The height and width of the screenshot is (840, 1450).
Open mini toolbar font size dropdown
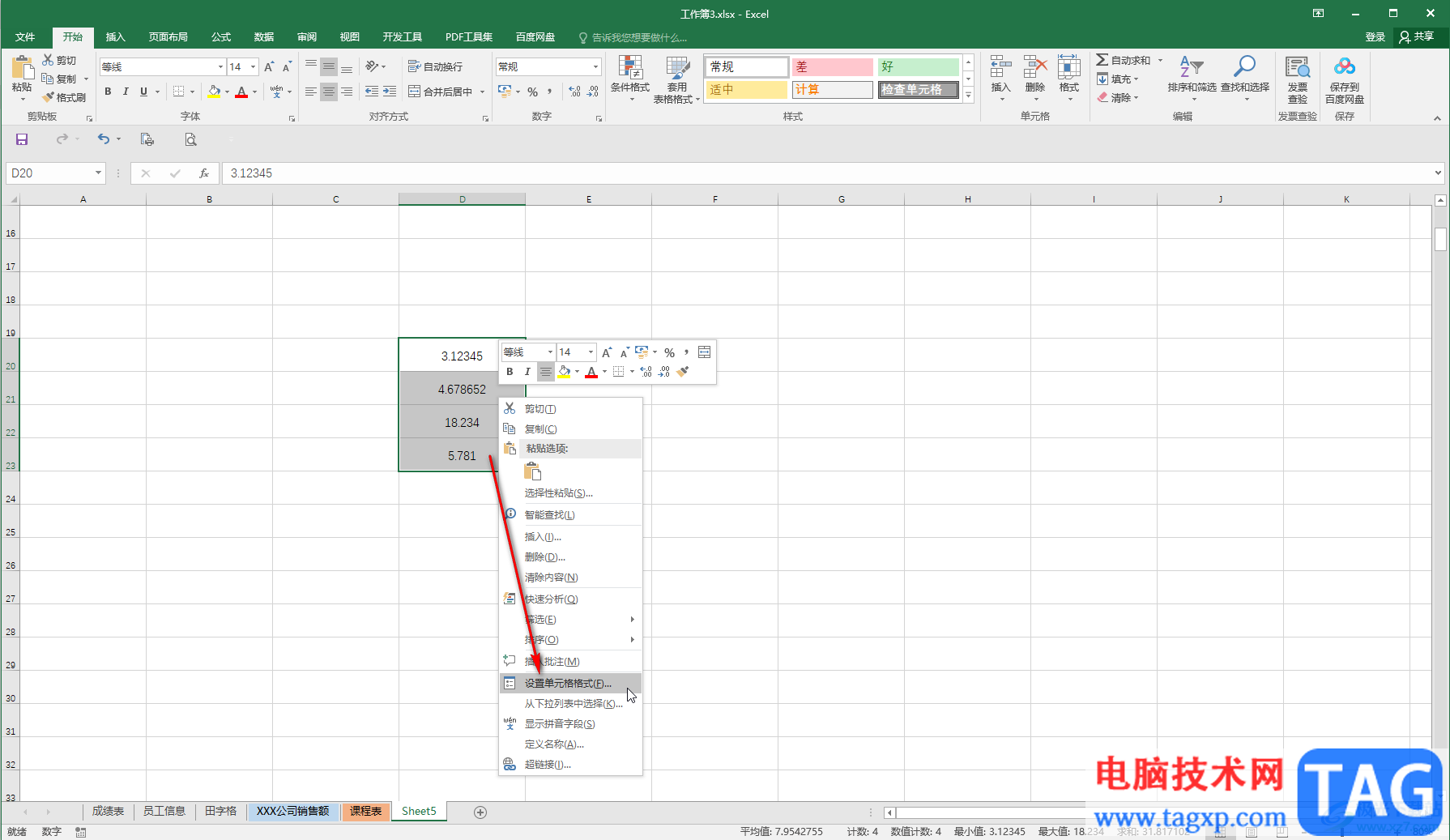tap(591, 352)
